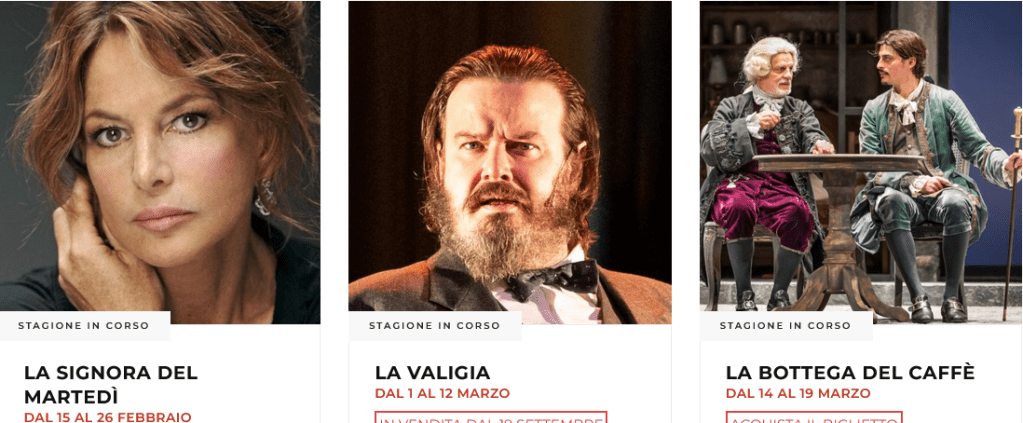Image resolution: width=1023 pixels, height=423 pixels.
Task: Select the Dal 14 al 19 Marzo date
Action: point(798,394)
